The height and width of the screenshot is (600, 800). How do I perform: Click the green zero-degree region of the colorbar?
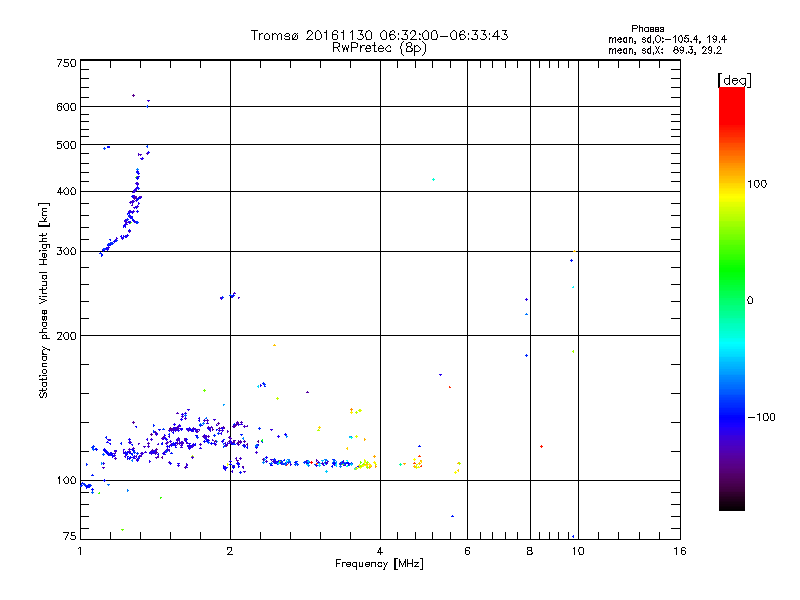(732, 299)
